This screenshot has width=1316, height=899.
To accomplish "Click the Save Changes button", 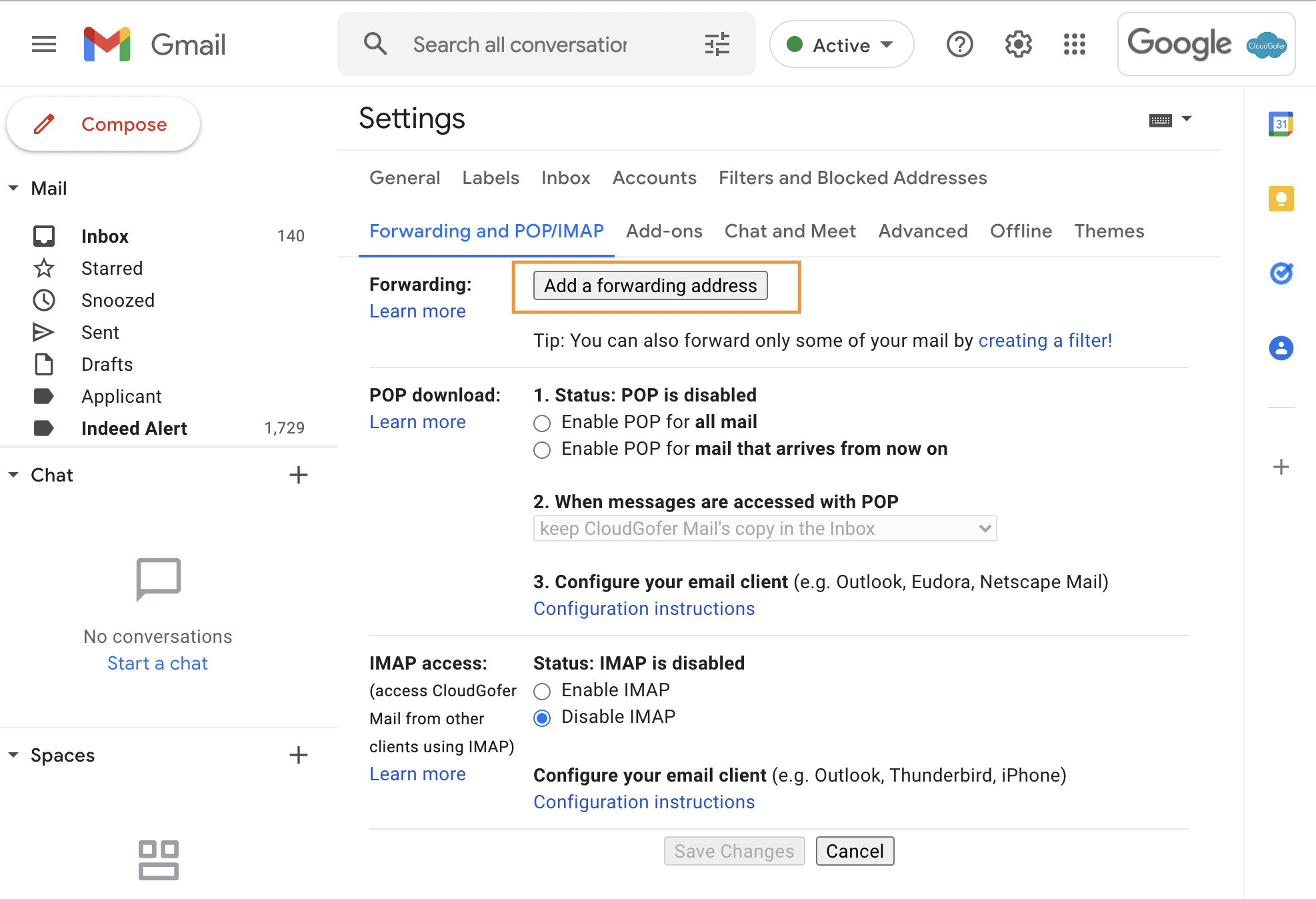I will pos(734,851).
